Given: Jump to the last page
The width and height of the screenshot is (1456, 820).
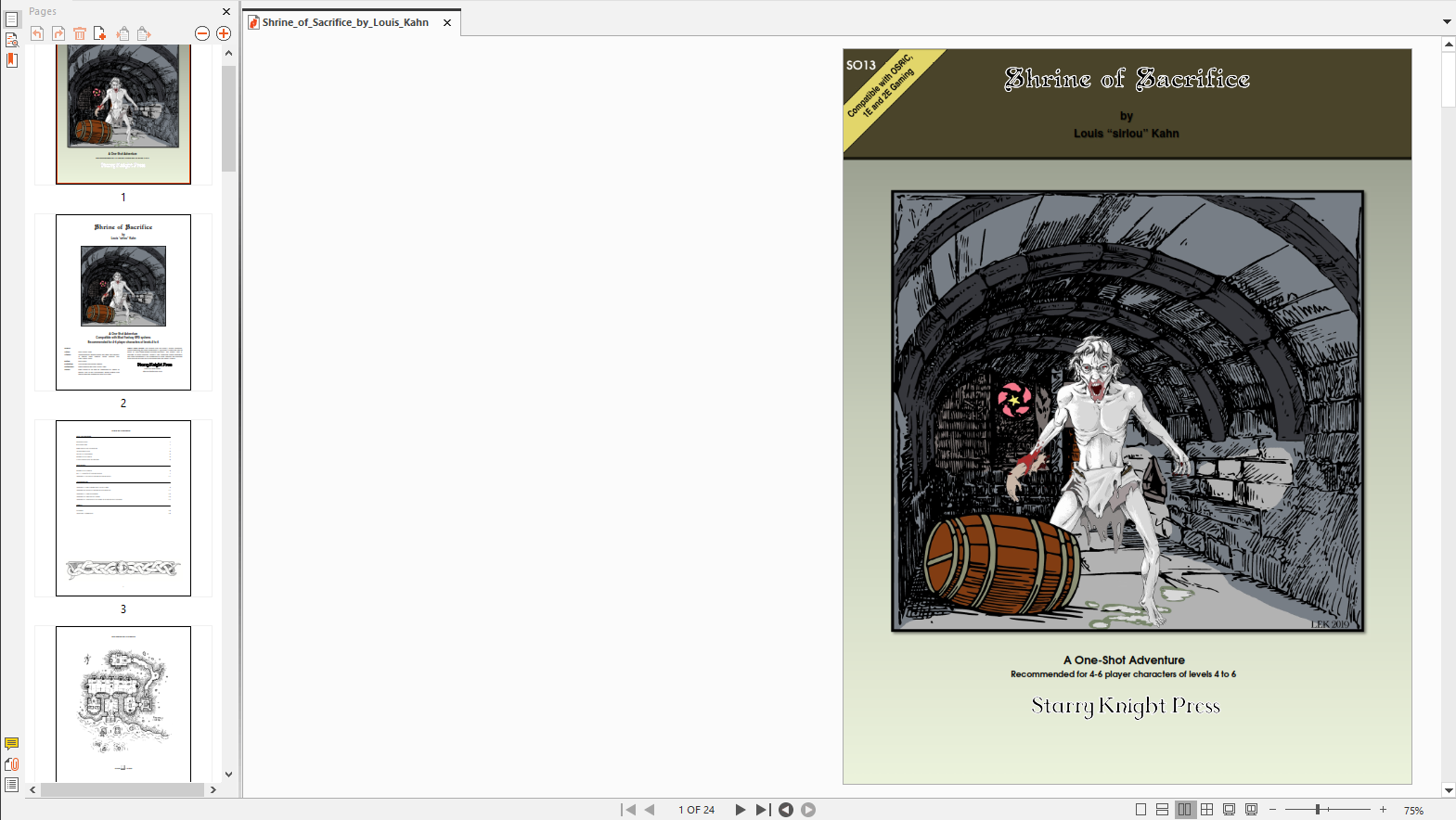Looking at the screenshot, I should 762,810.
